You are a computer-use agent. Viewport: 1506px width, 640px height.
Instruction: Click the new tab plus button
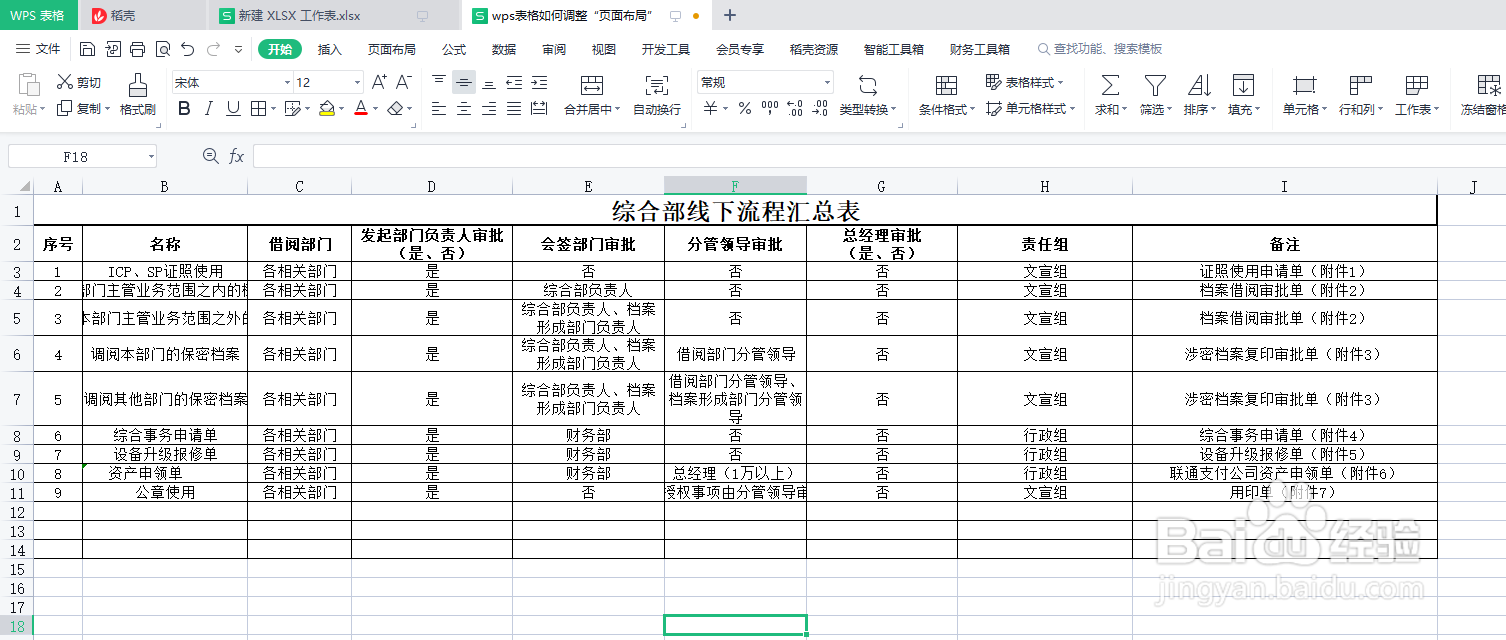[x=730, y=15]
